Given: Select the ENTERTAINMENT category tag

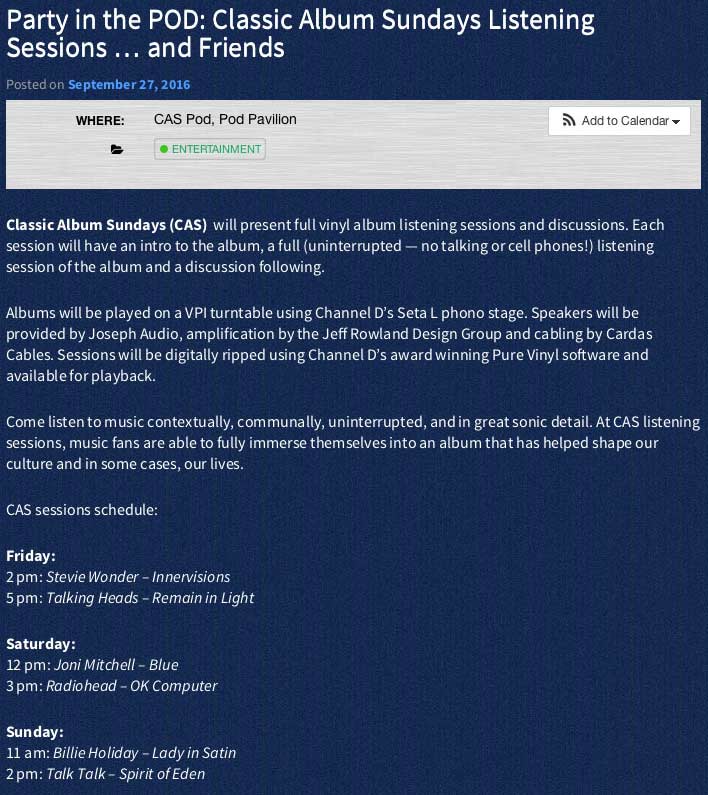Looking at the screenshot, I should (210, 149).
